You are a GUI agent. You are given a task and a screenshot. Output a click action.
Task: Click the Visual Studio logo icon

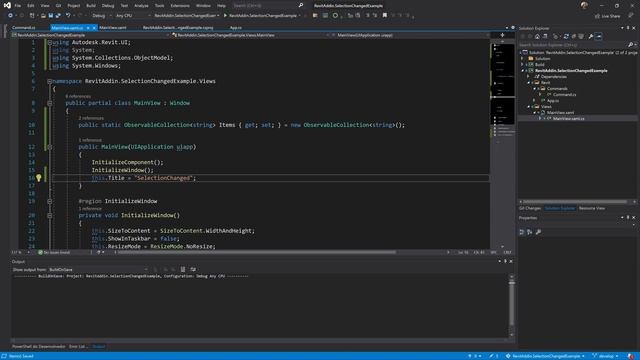[7, 5]
